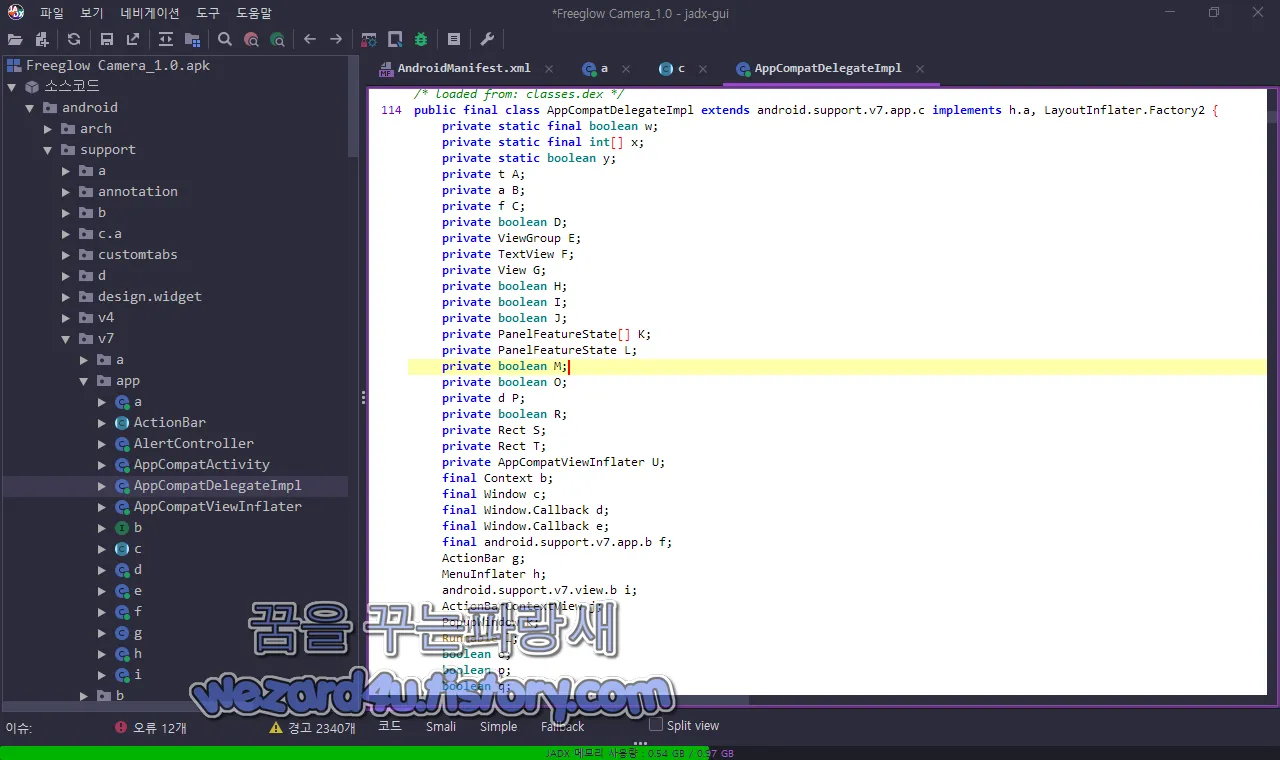Click the Sync with editor toolbar icon
This screenshot has width=1280, height=760.
166,39
